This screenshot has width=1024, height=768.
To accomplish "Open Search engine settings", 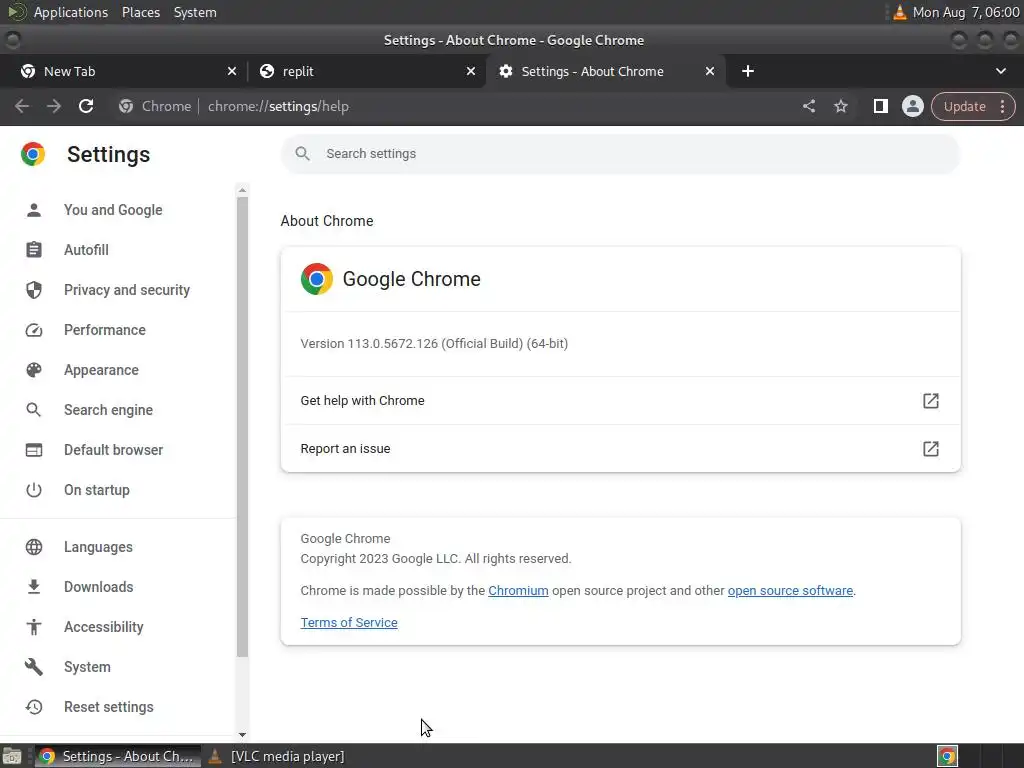I will (x=108, y=409).
